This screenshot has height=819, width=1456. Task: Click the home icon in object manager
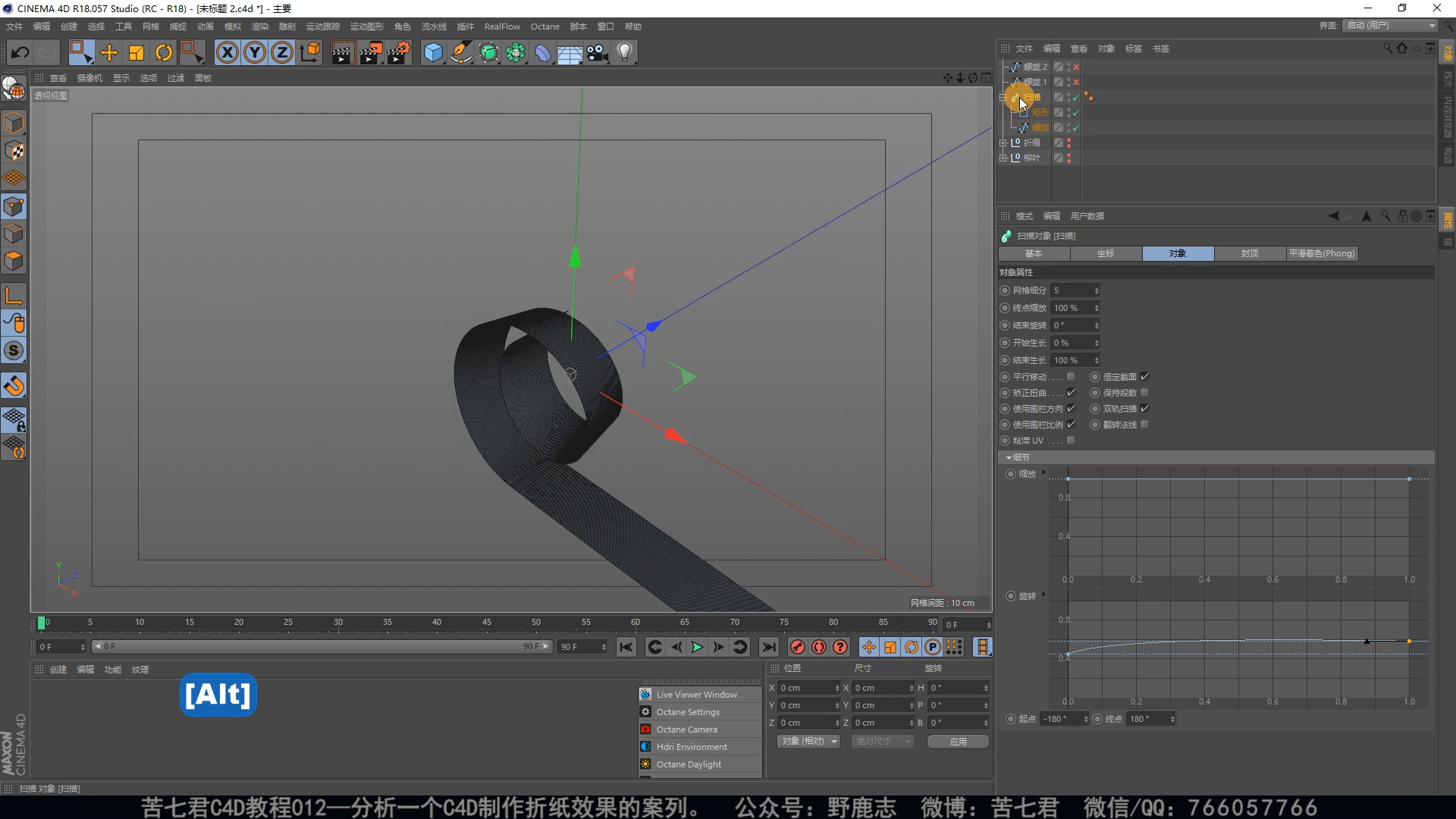point(1401,48)
